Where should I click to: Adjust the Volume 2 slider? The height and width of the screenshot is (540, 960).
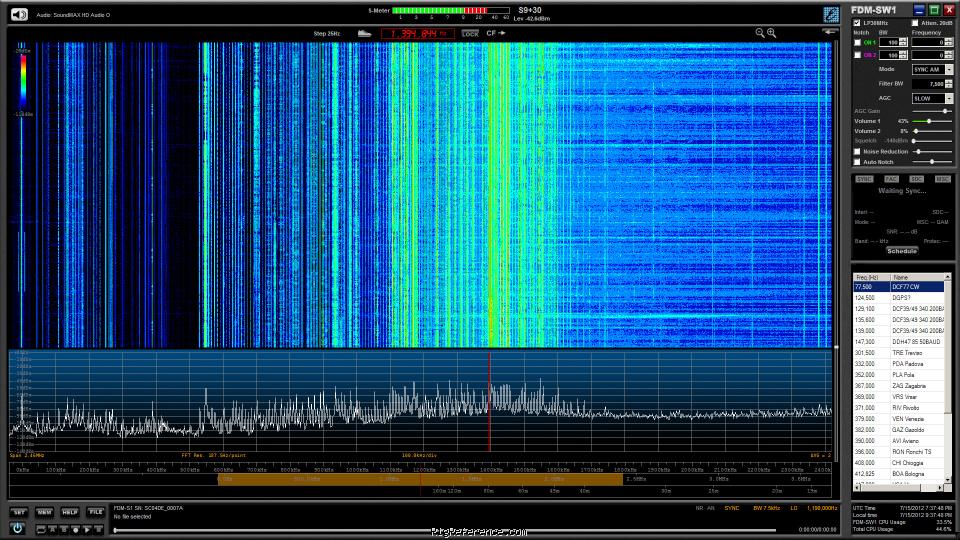click(932, 131)
